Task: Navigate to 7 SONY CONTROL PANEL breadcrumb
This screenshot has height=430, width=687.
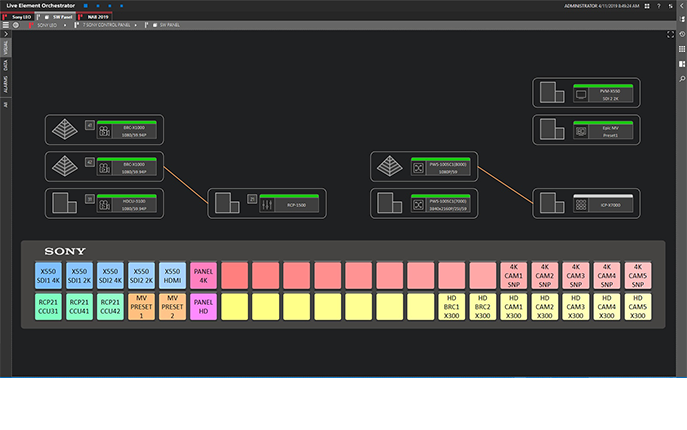Action: [106, 25]
